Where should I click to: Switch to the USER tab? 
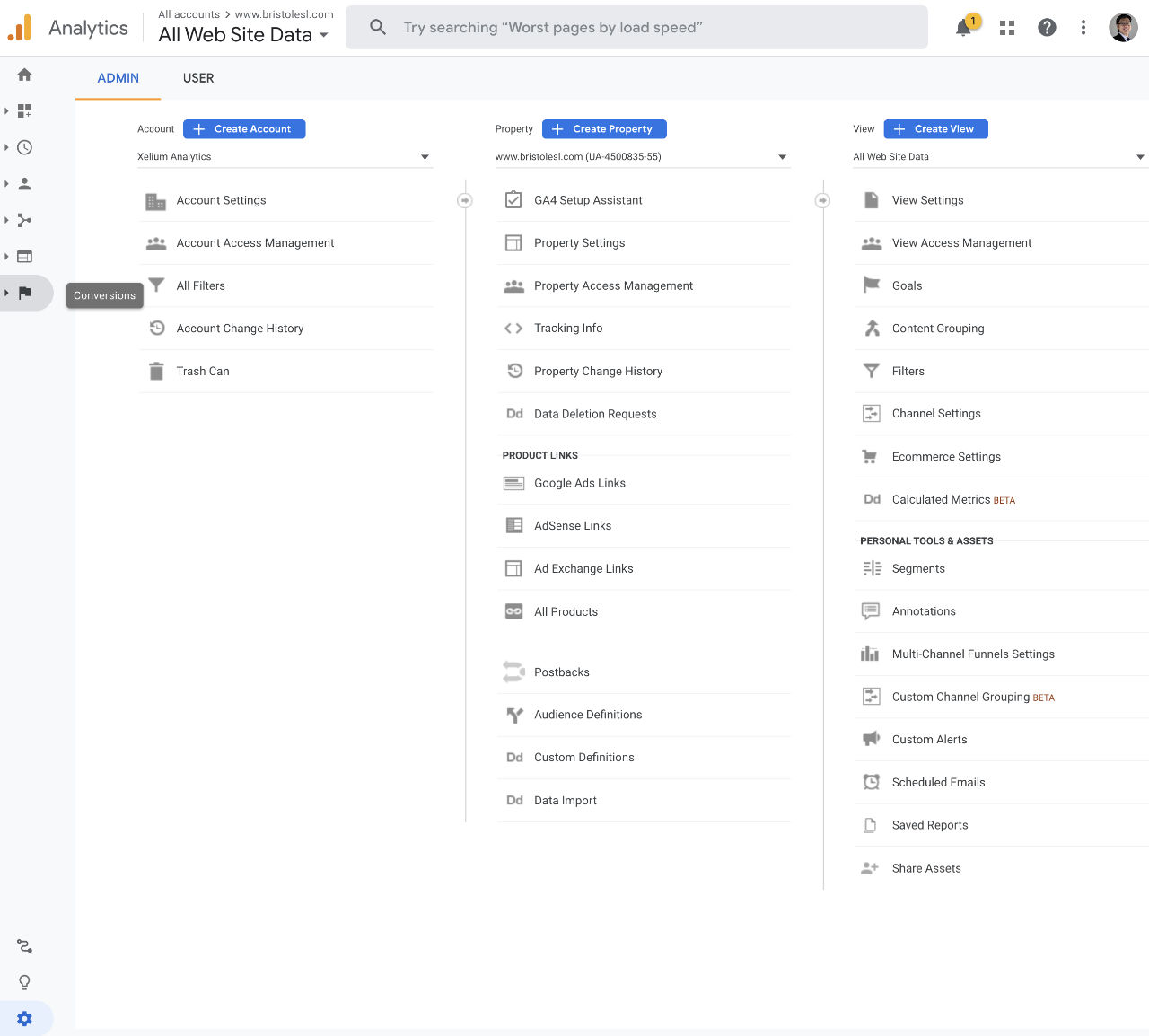(x=198, y=78)
